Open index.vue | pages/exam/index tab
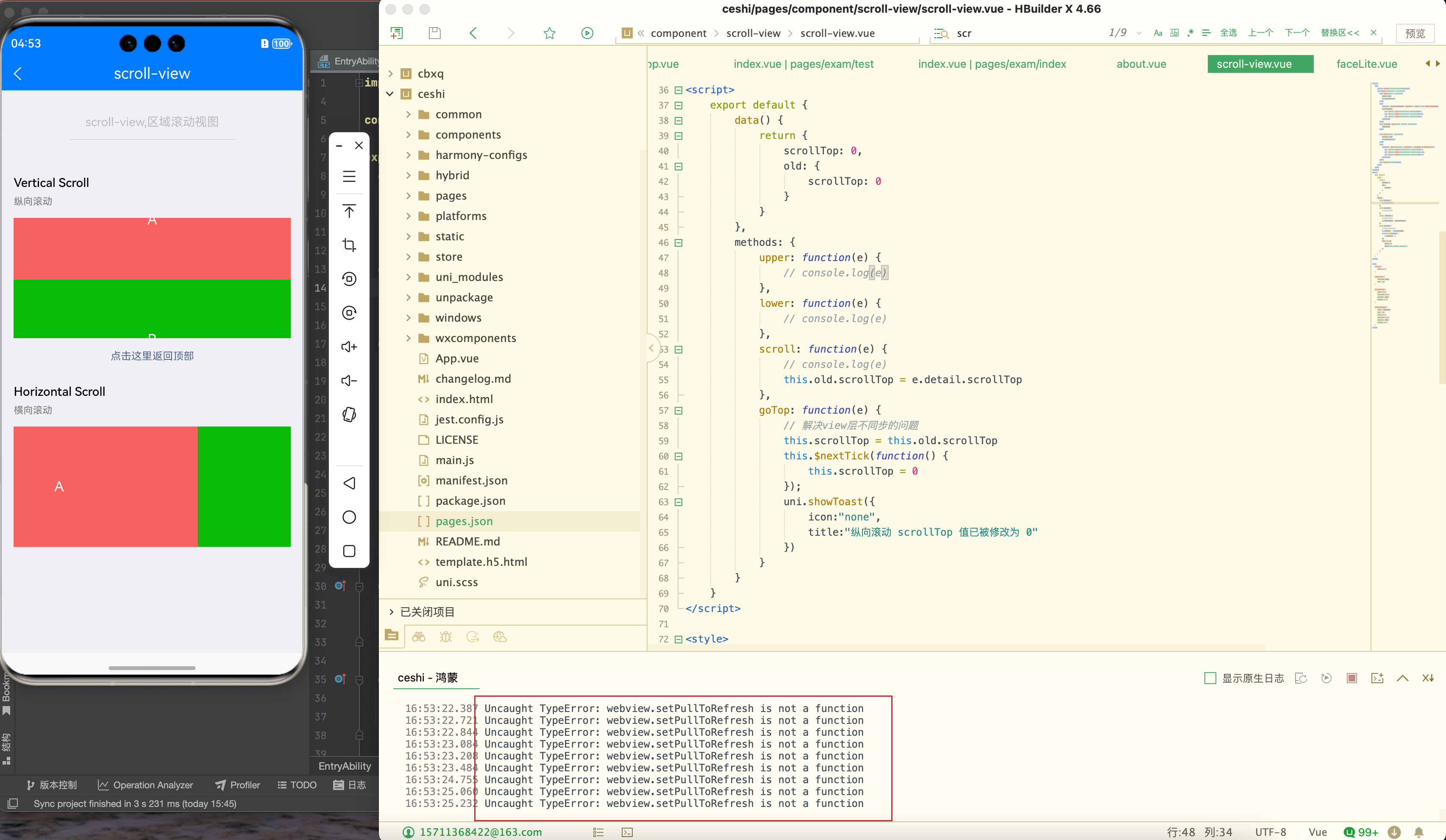 coord(992,64)
